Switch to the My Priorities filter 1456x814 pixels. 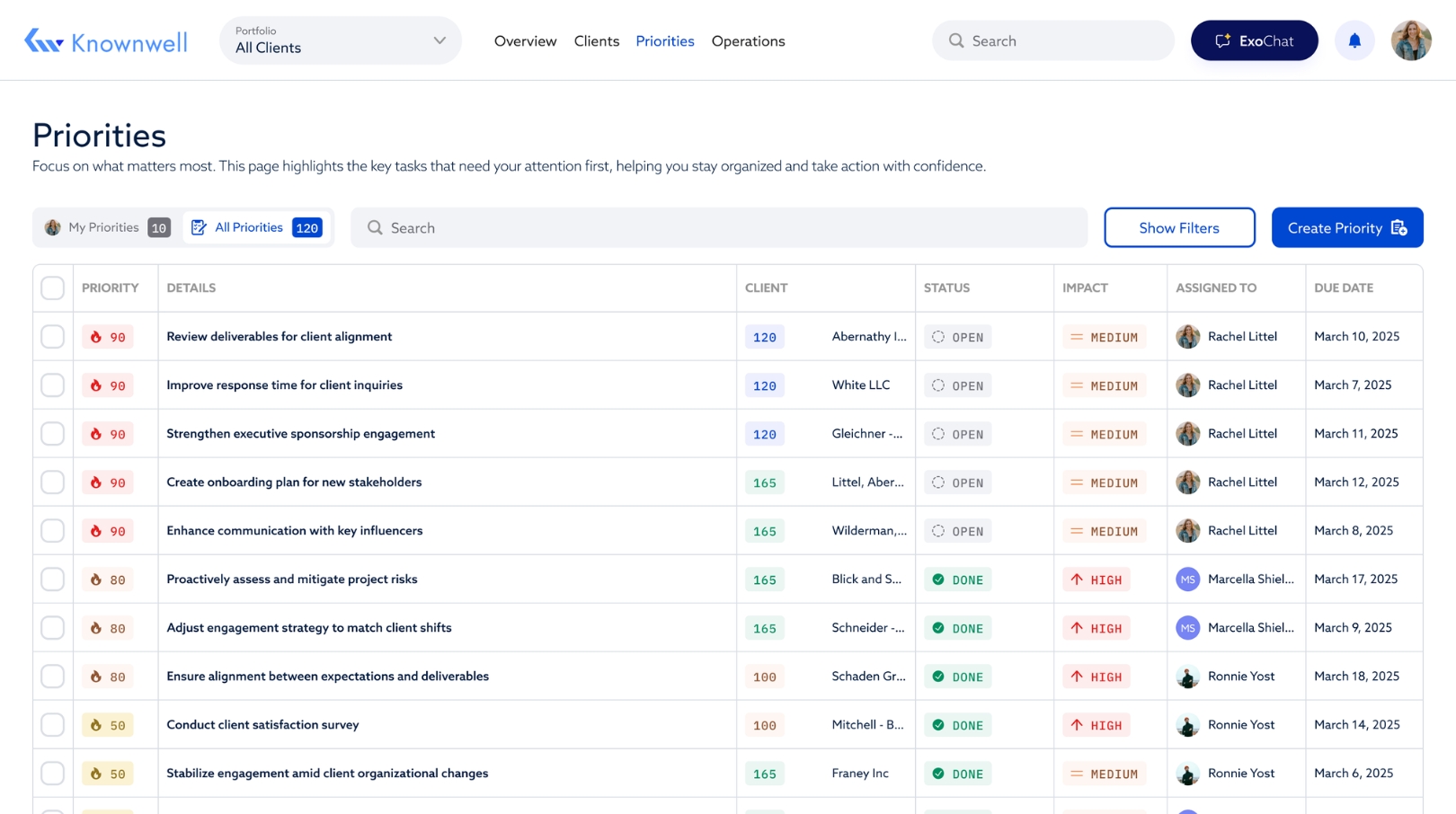point(103,227)
